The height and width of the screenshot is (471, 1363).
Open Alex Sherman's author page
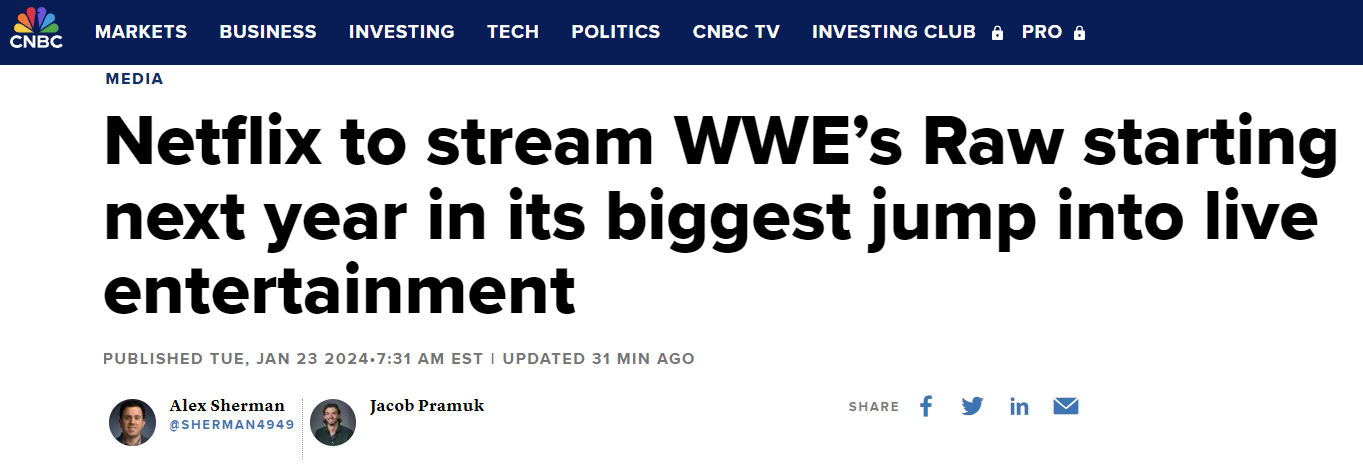point(227,406)
